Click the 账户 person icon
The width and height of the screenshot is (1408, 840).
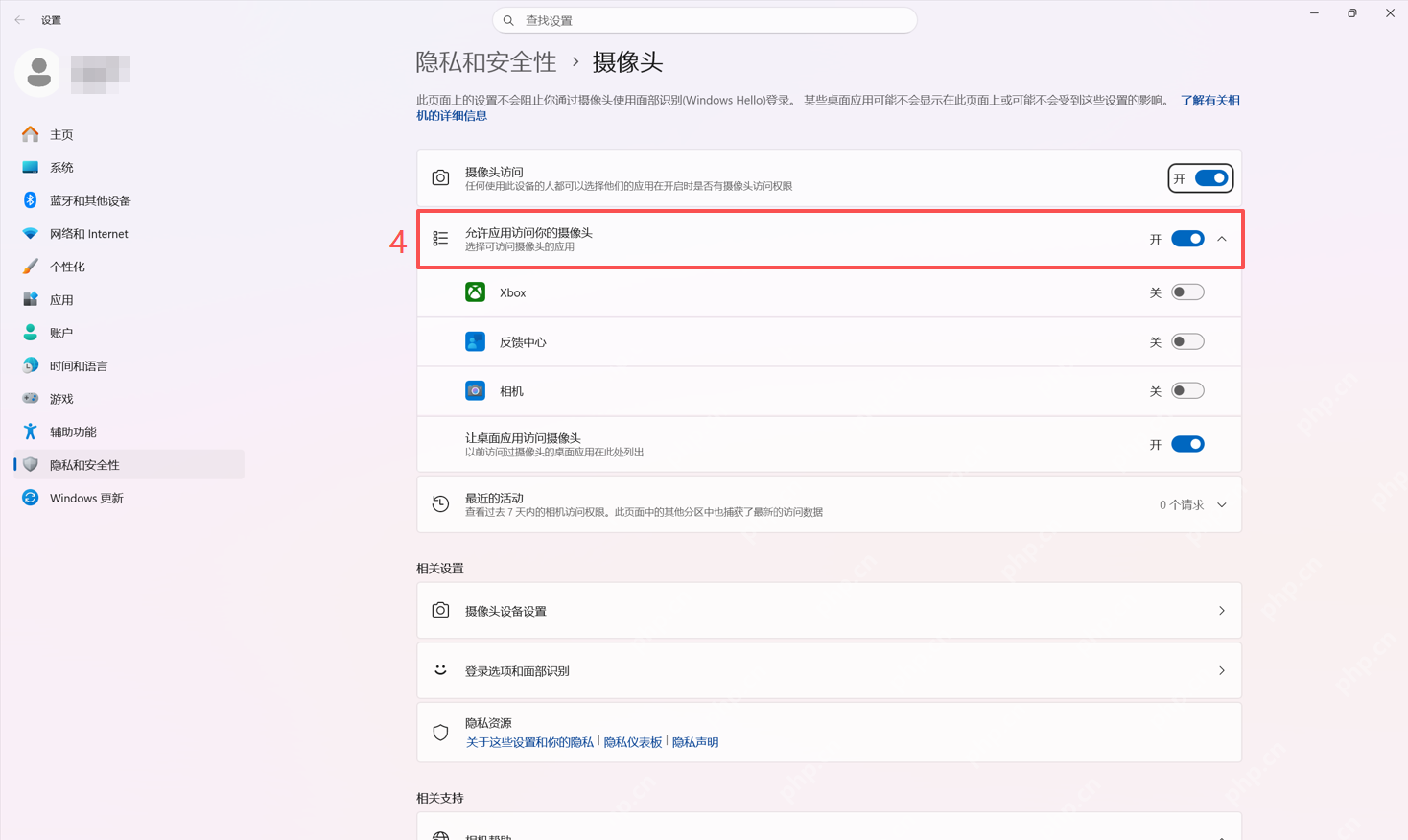(x=31, y=333)
